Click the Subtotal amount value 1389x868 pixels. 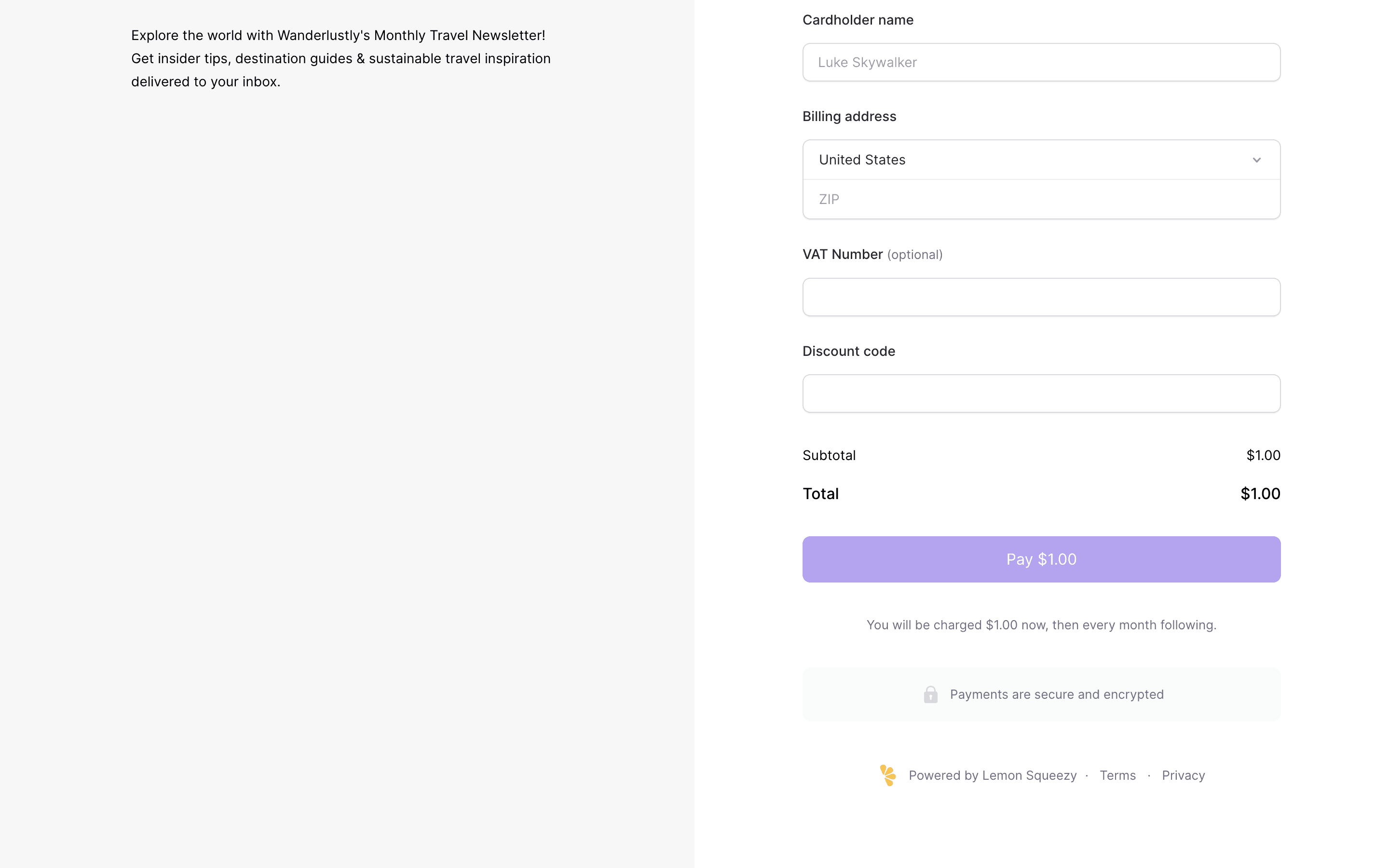(x=1263, y=455)
